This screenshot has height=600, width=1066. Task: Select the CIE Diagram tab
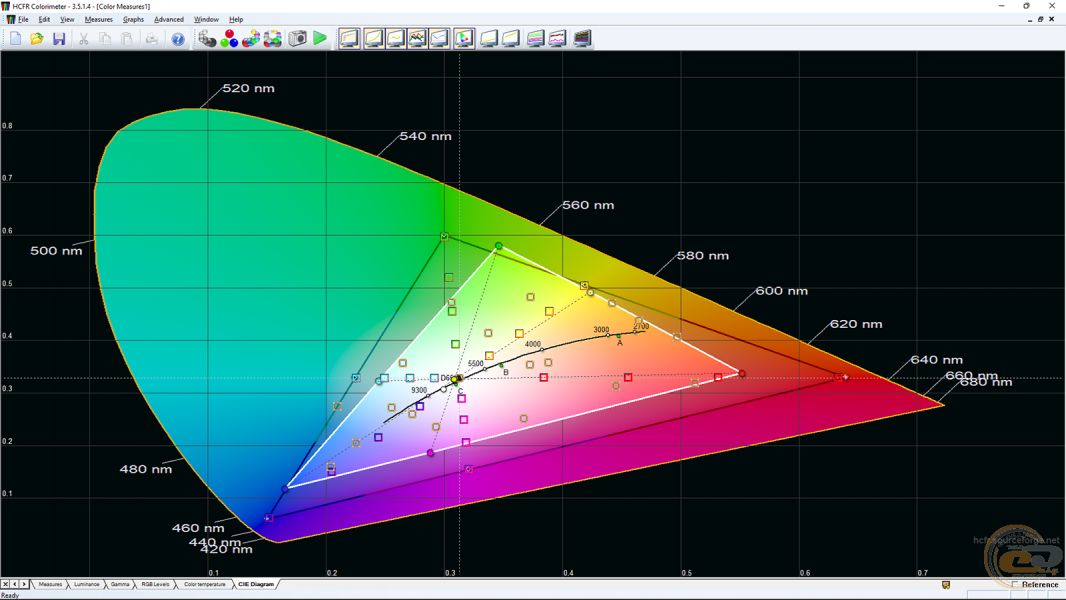tap(256, 584)
